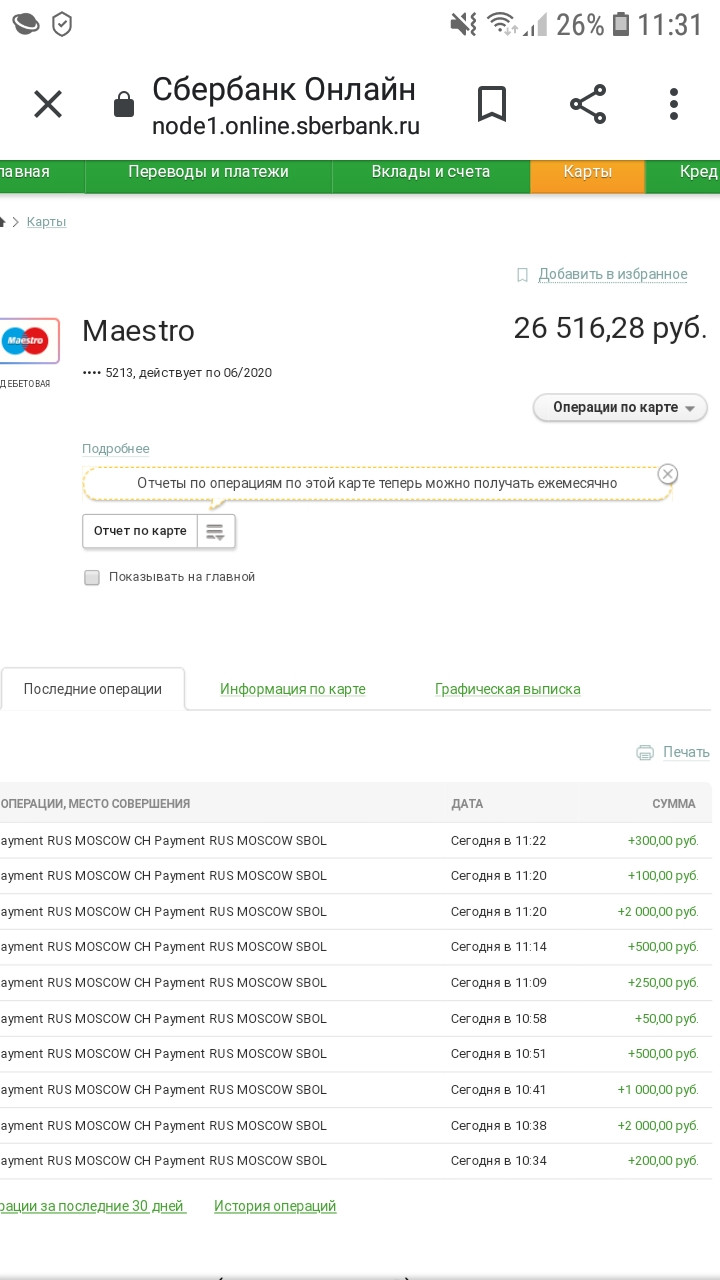Select the +50,00 руб. operation amount
The image size is (720, 1280).
(x=667, y=1019)
